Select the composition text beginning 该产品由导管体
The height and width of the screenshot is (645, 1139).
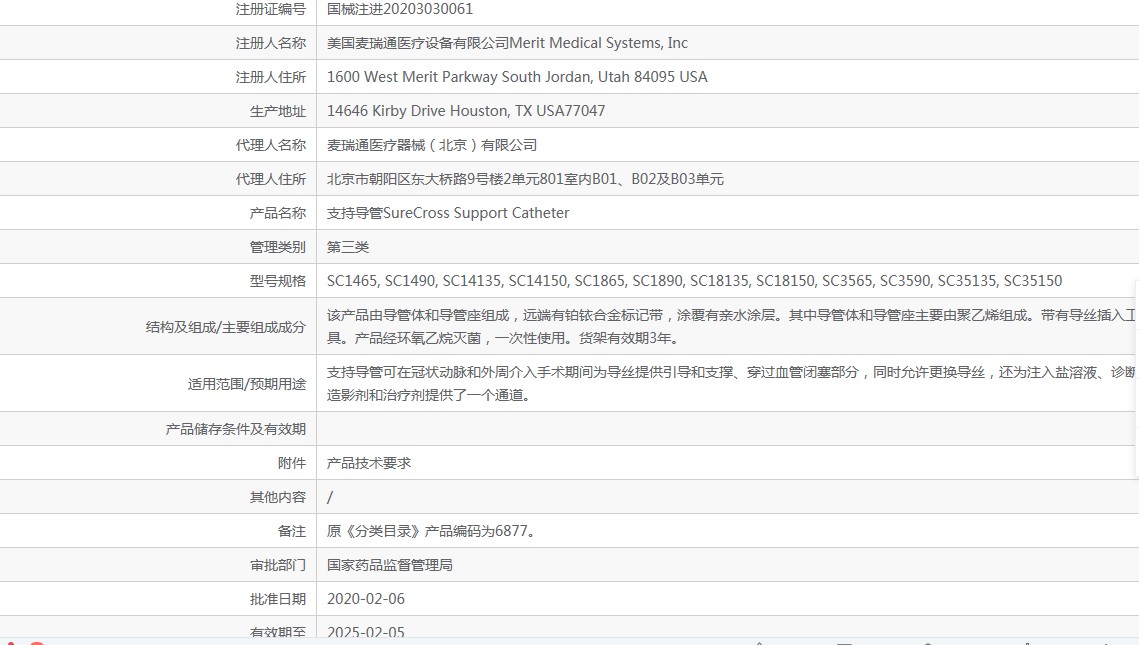point(731,327)
